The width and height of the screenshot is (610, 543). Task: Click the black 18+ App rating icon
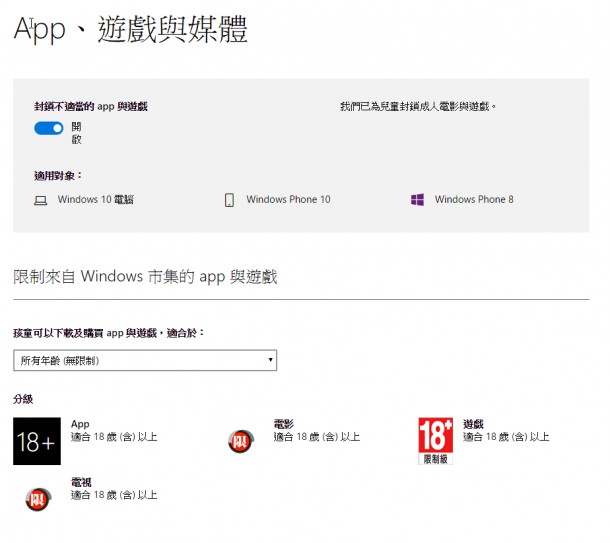coord(37,441)
